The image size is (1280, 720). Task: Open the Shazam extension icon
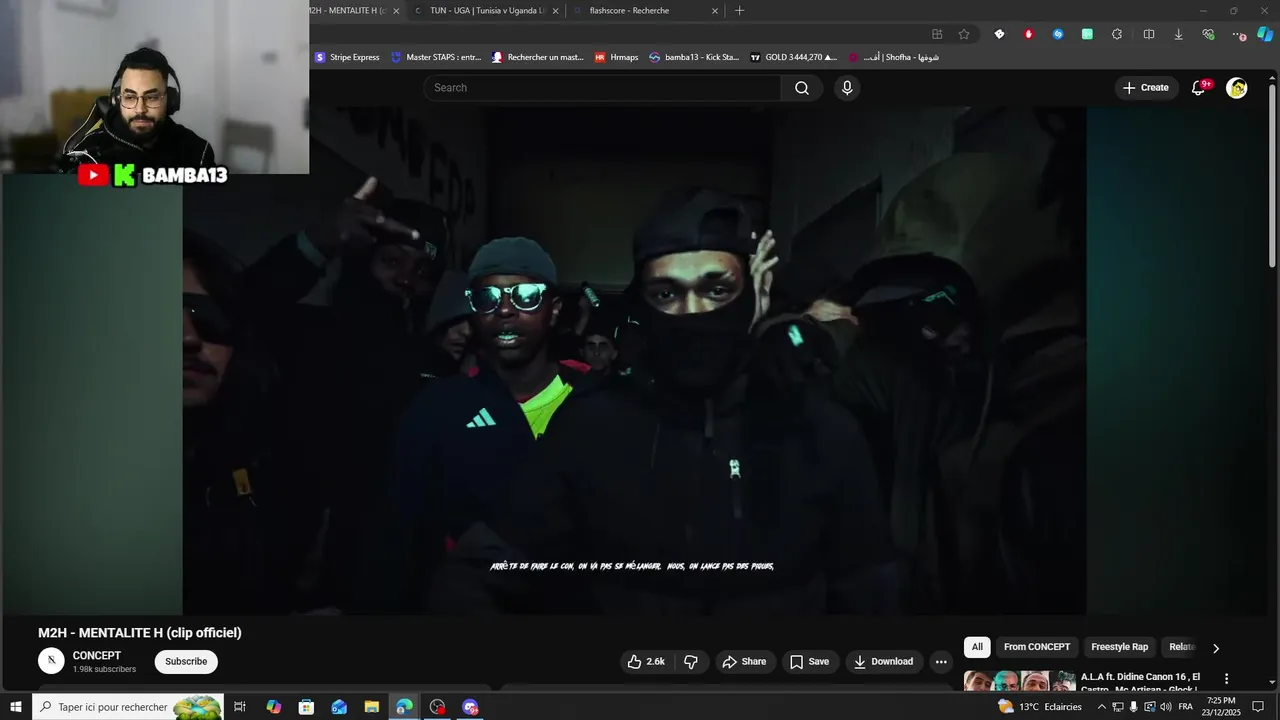click(1058, 34)
